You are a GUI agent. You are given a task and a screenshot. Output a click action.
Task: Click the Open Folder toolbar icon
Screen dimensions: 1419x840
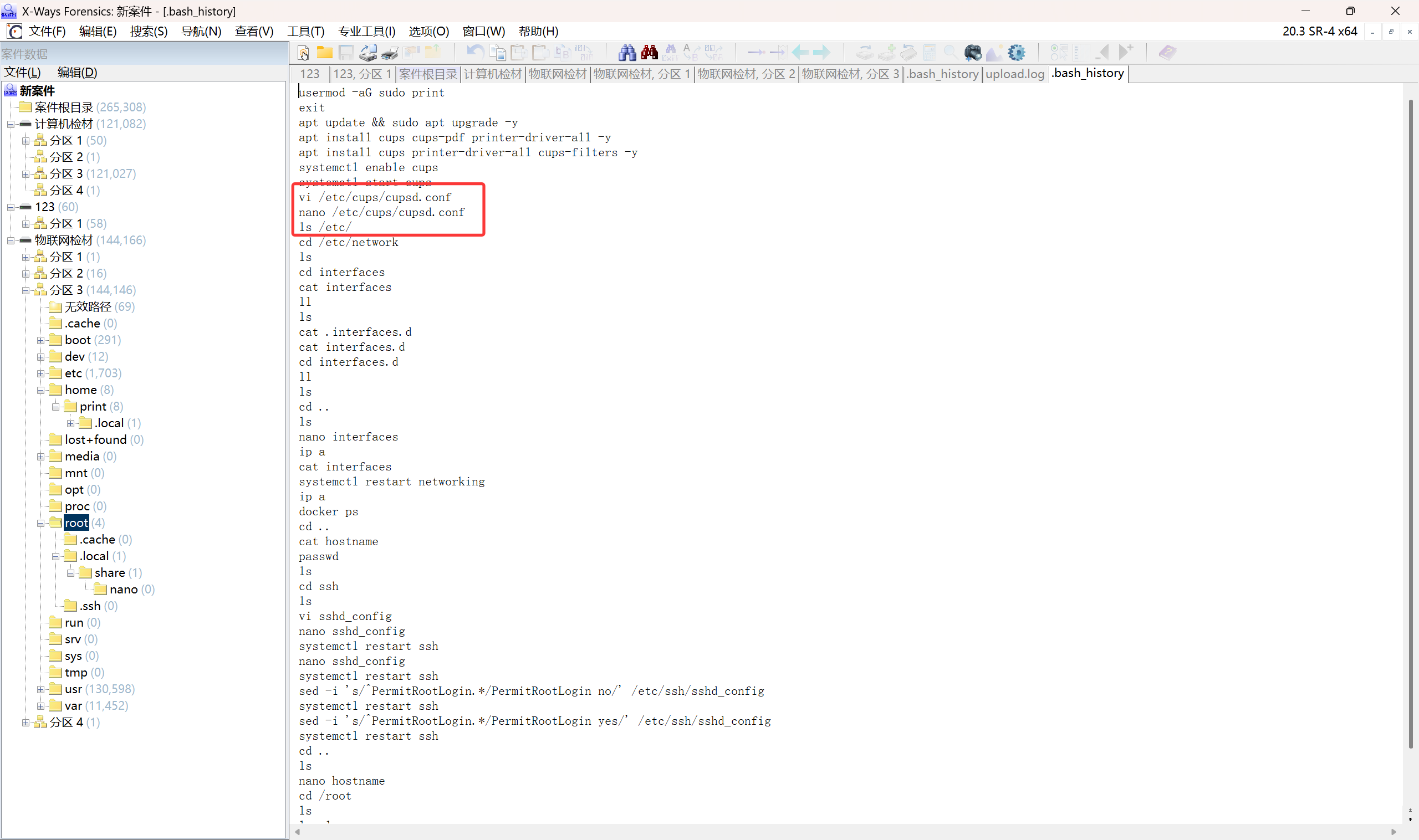(x=324, y=53)
